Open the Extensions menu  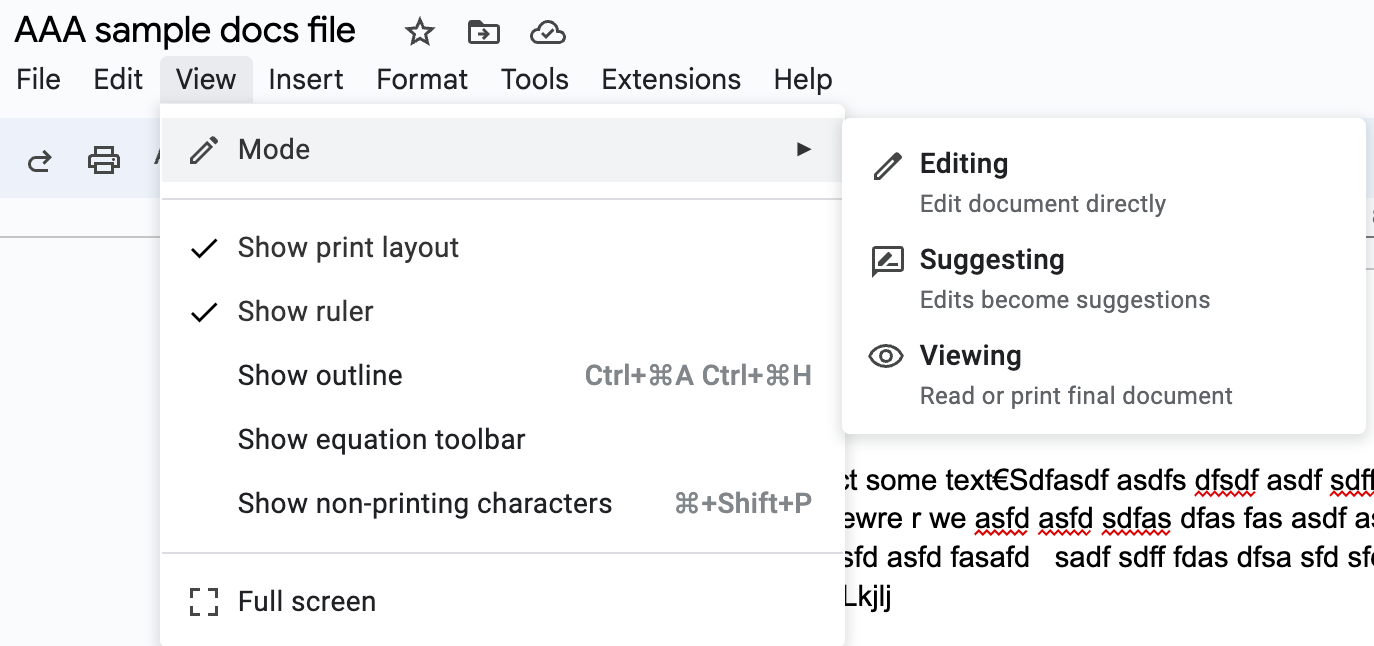671,80
